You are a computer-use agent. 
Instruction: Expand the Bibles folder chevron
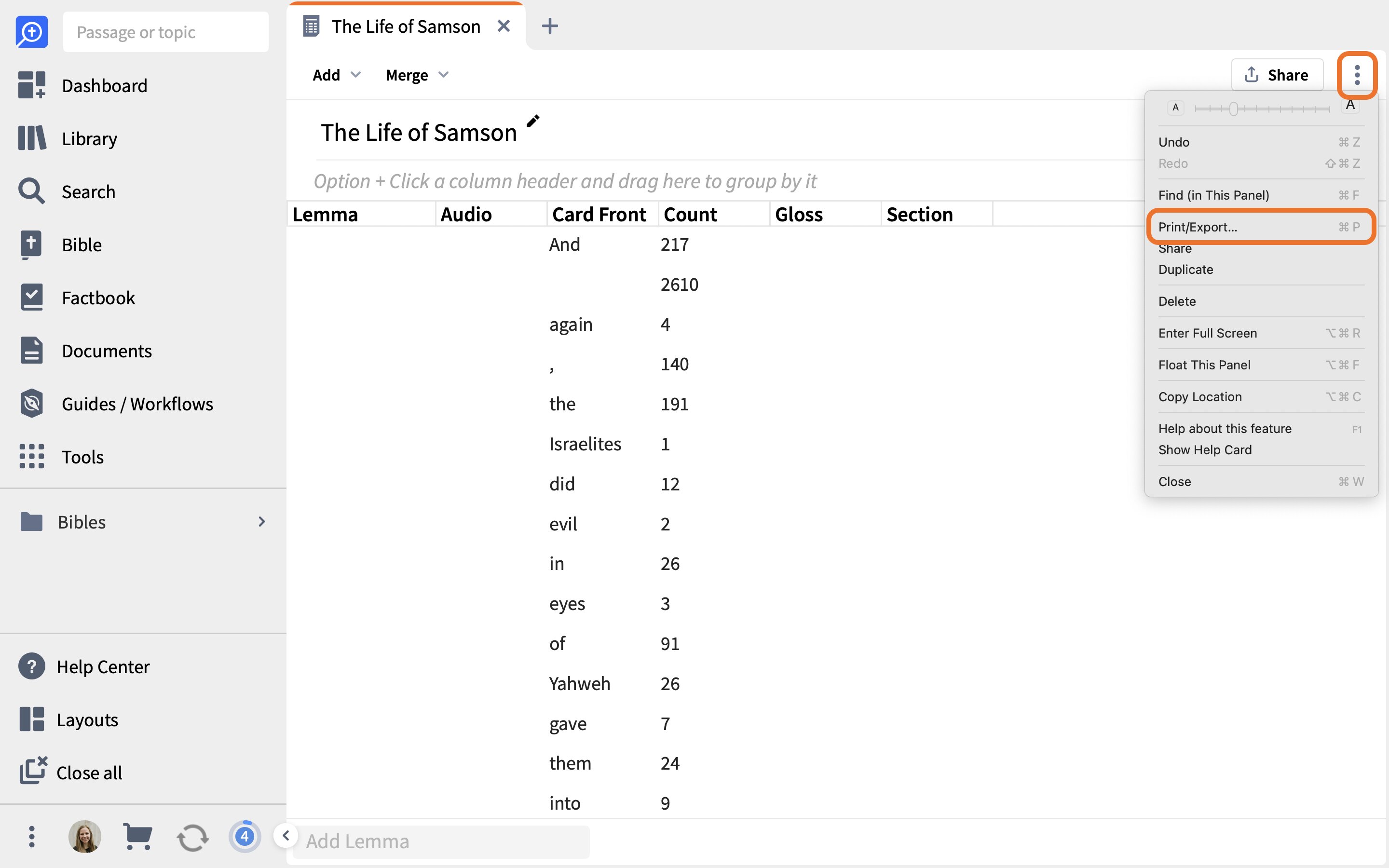[262, 521]
